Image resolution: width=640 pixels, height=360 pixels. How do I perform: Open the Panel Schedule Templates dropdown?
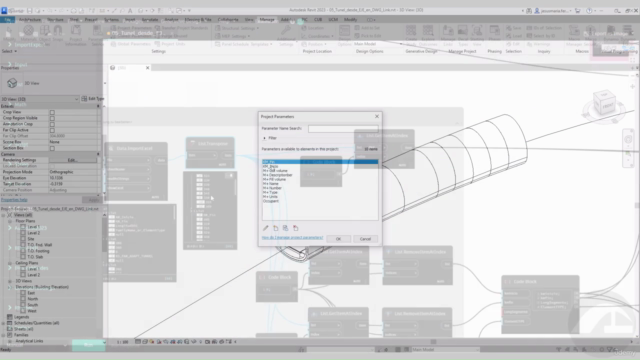[x=244, y=44]
